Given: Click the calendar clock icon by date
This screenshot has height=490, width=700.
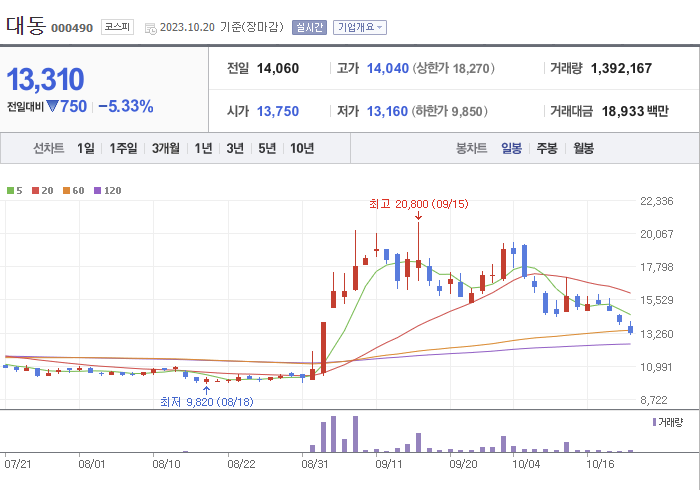Looking at the screenshot, I should [x=151, y=29].
